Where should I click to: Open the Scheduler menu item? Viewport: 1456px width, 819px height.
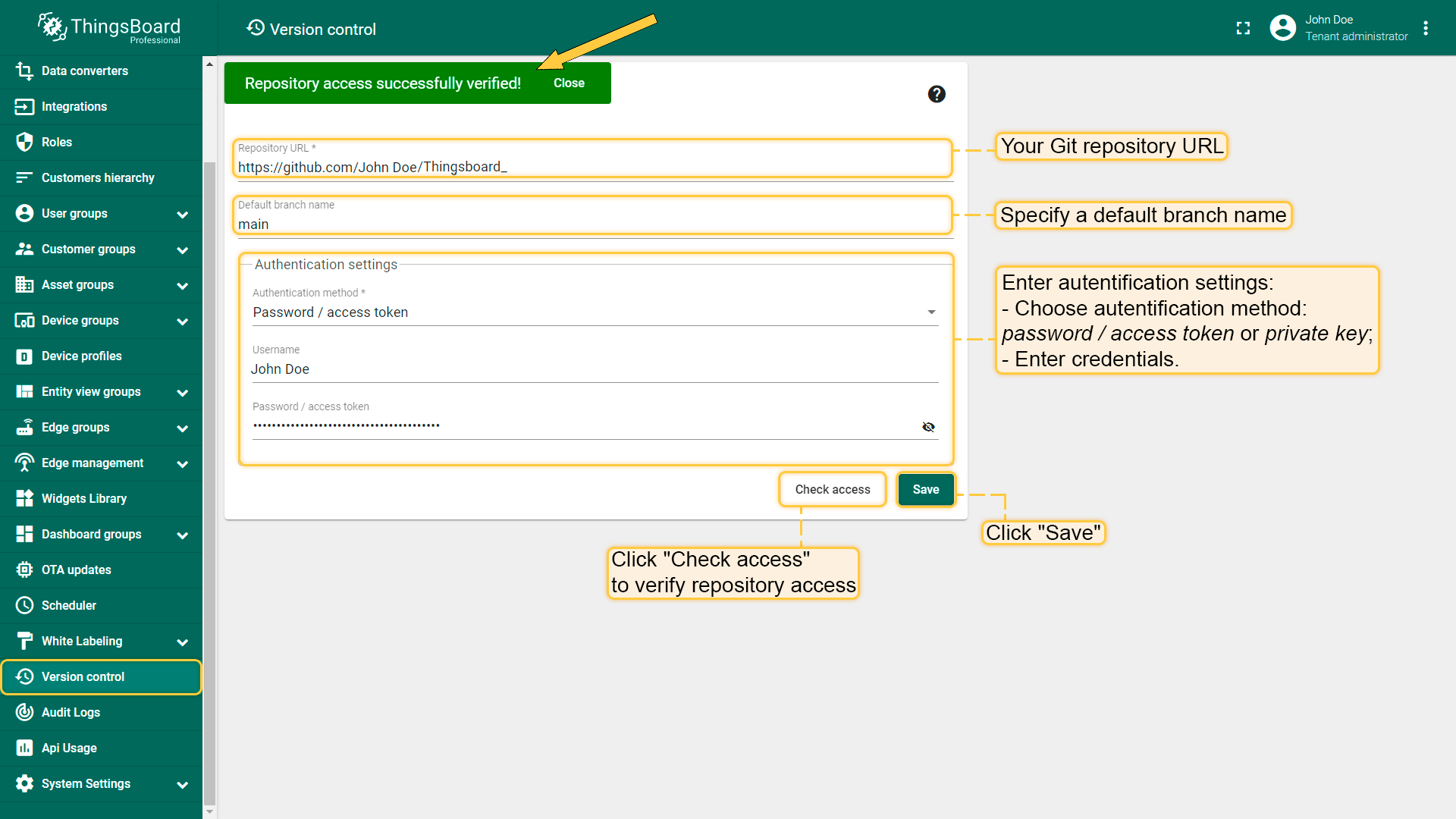point(101,605)
